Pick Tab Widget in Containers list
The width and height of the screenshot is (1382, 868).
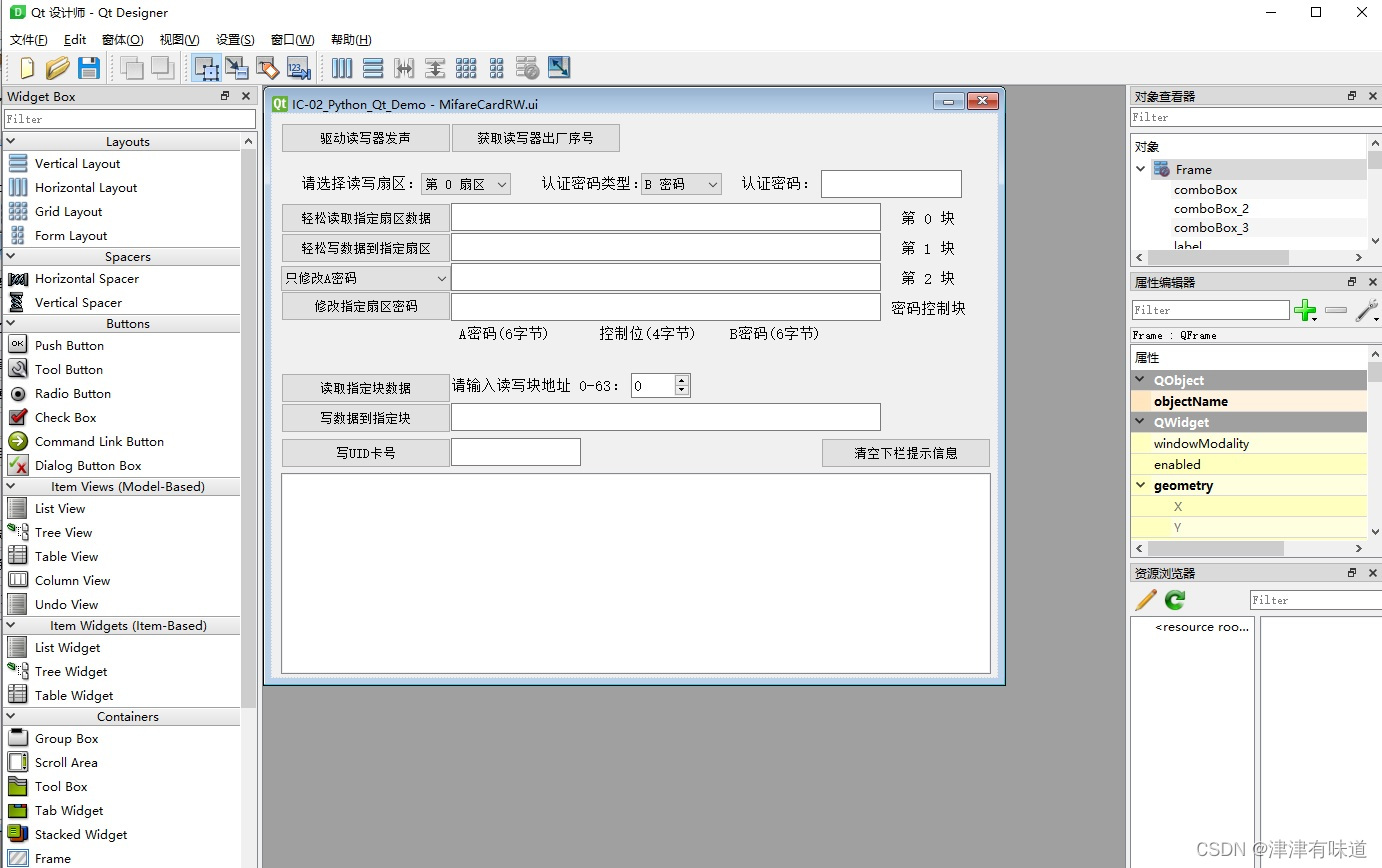(x=69, y=810)
